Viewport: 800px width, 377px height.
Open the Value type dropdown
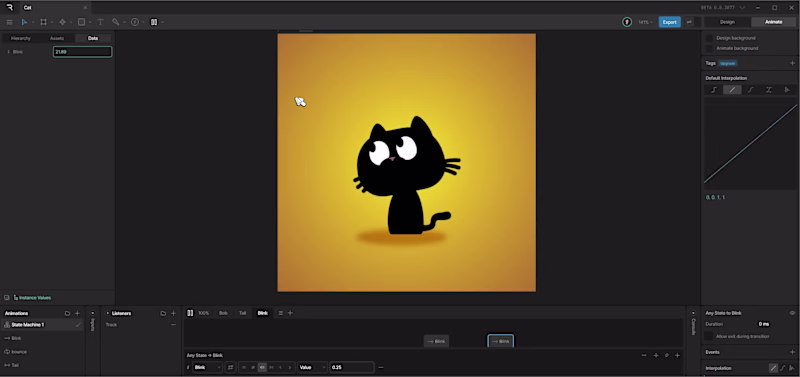[x=312, y=367]
